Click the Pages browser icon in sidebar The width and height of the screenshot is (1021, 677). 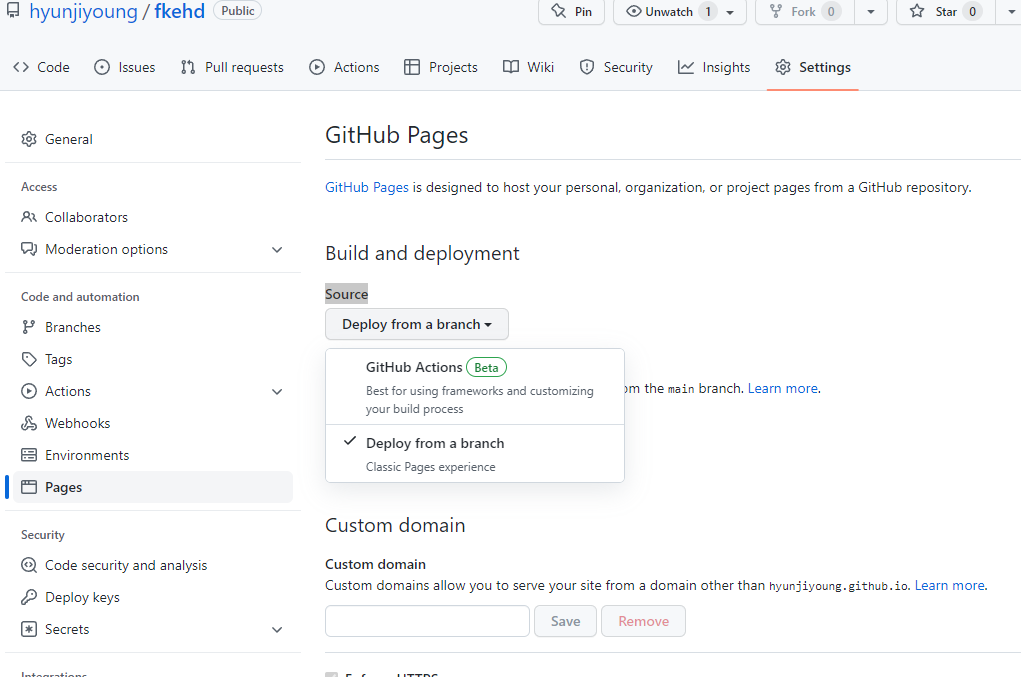point(29,487)
